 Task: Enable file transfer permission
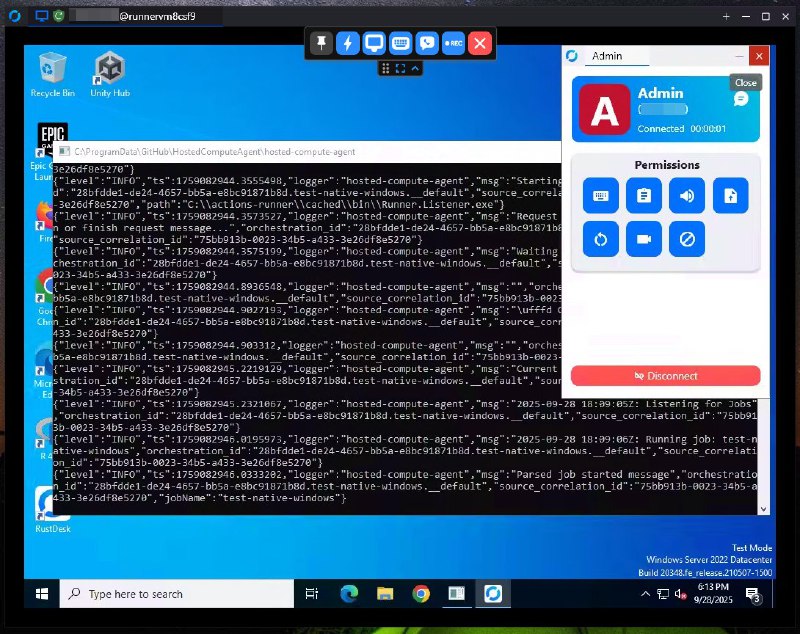[x=731, y=195]
